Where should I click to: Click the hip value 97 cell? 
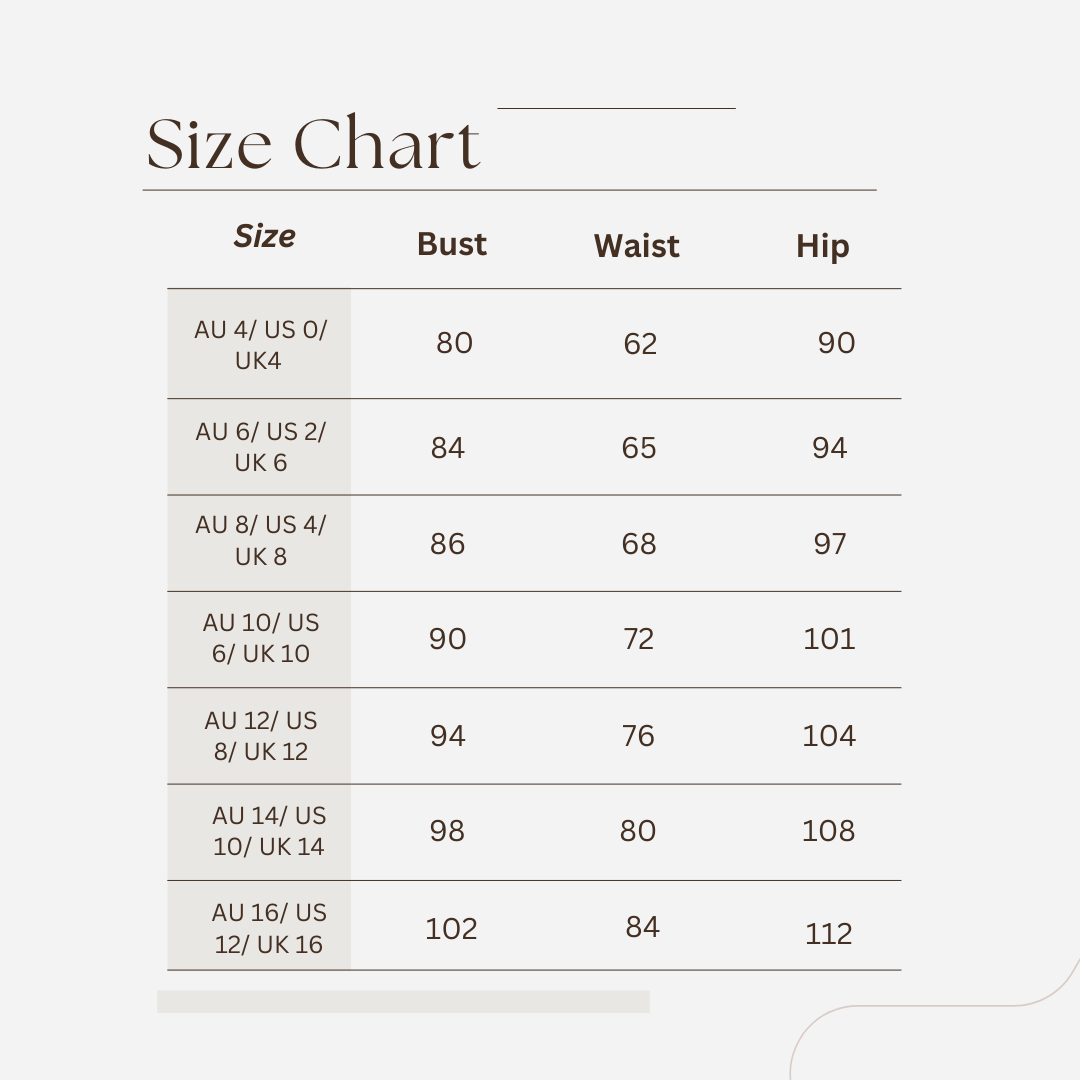click(829, 544)
